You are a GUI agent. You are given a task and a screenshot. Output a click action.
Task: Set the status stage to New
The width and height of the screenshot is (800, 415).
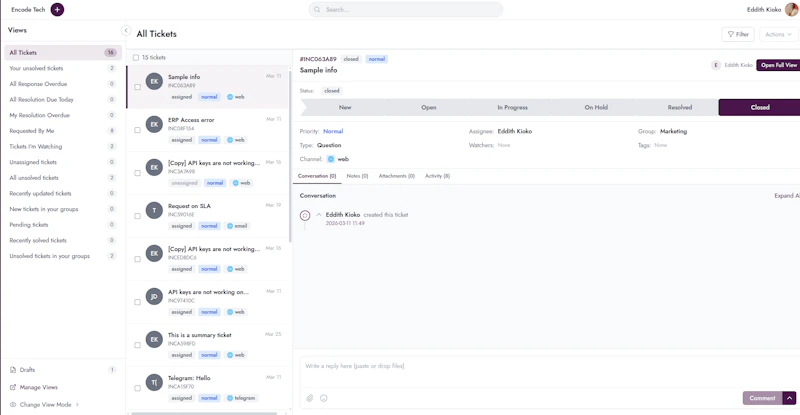pos(345,107)
